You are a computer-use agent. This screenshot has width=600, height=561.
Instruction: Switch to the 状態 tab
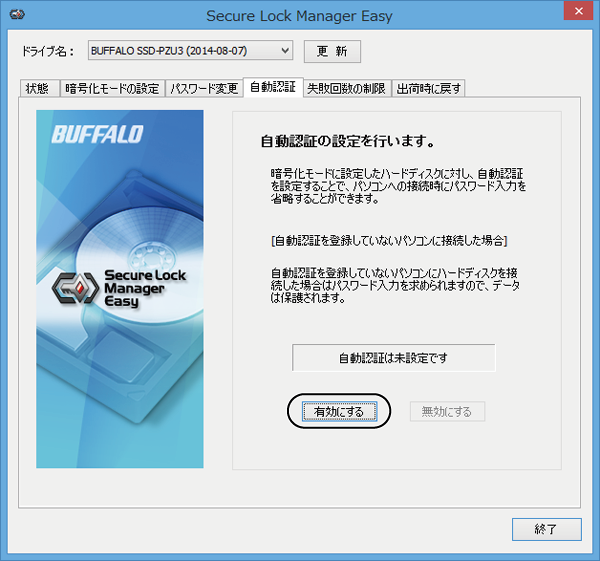tap(39, 89)
